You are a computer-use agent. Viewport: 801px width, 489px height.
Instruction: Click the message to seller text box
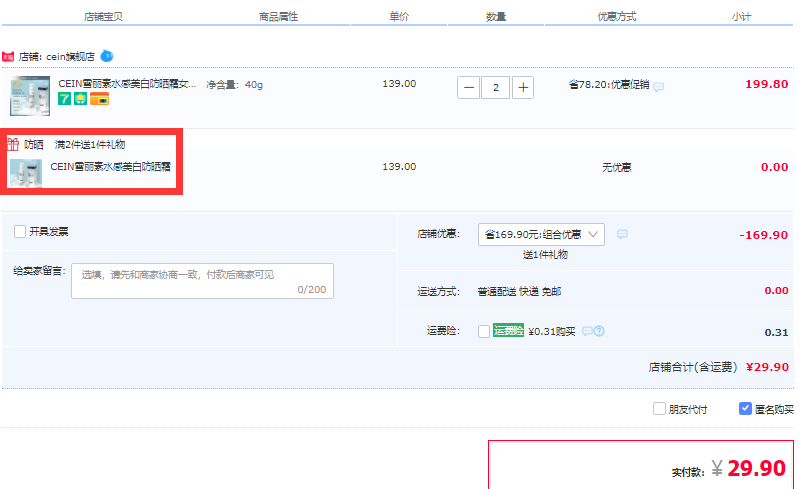click(202, 281)
